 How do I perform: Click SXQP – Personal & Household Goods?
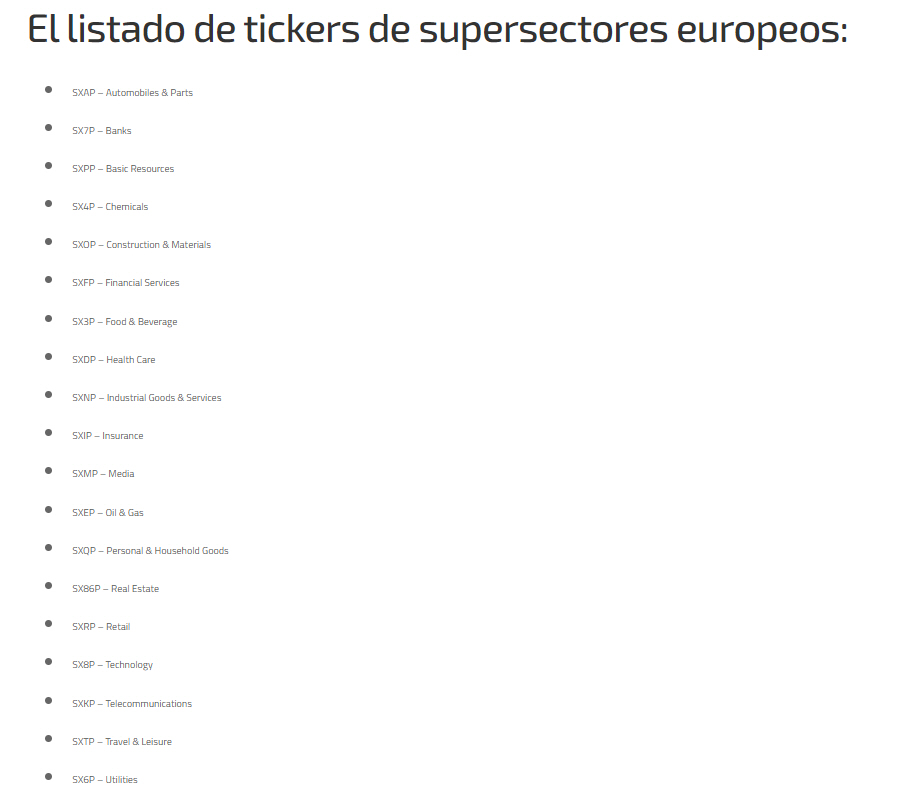150,551
